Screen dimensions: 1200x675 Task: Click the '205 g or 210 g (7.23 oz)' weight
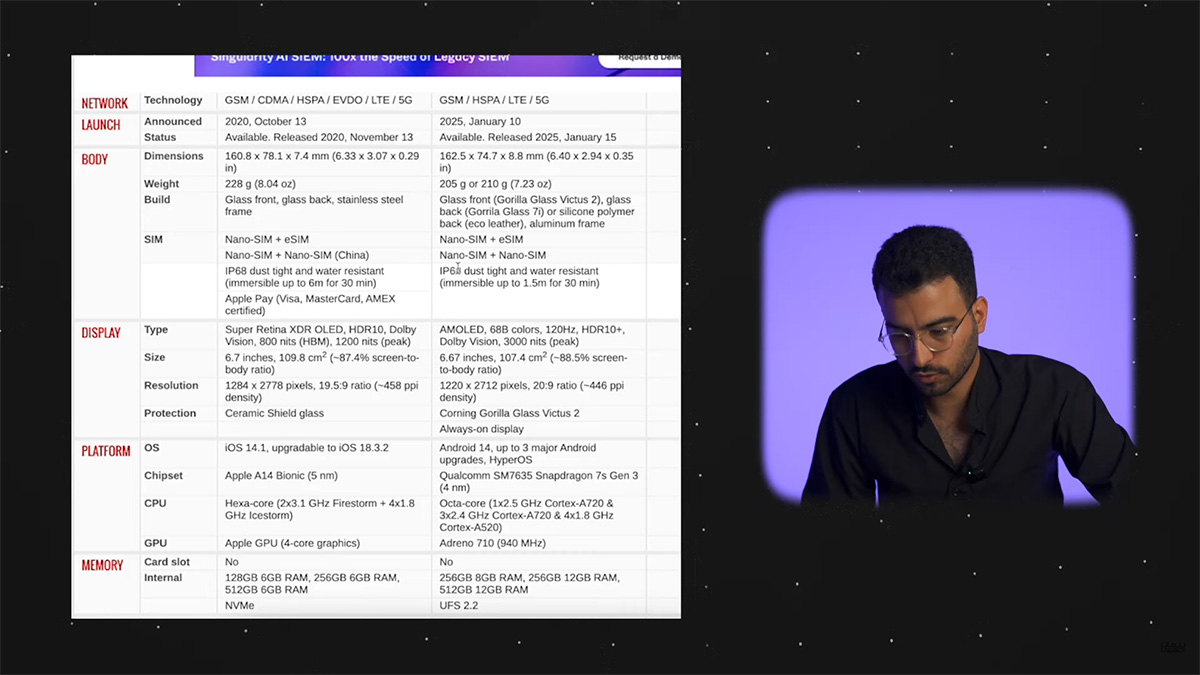pyautogui.click(x=496, y=184)
